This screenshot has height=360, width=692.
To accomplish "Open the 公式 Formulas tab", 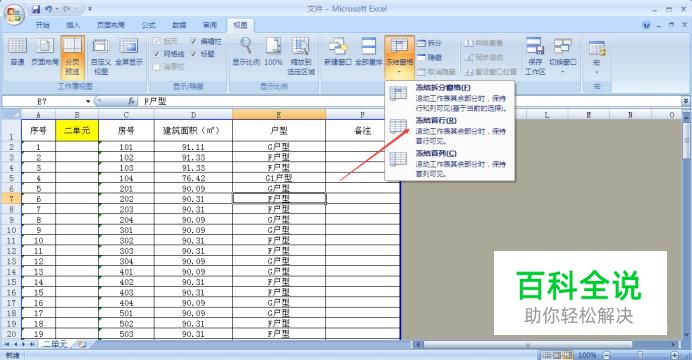I will (148, 25).
